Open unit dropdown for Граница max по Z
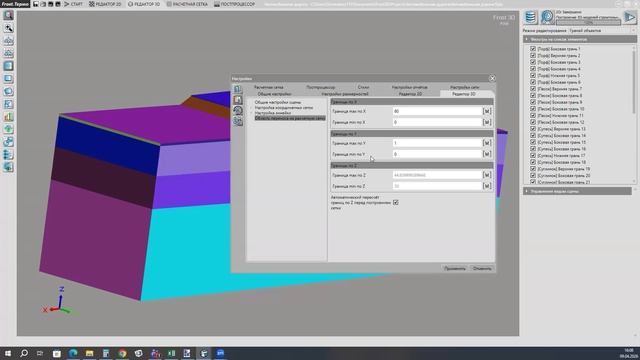The width and height of the screenshot is (640, 360). point(487,175)
